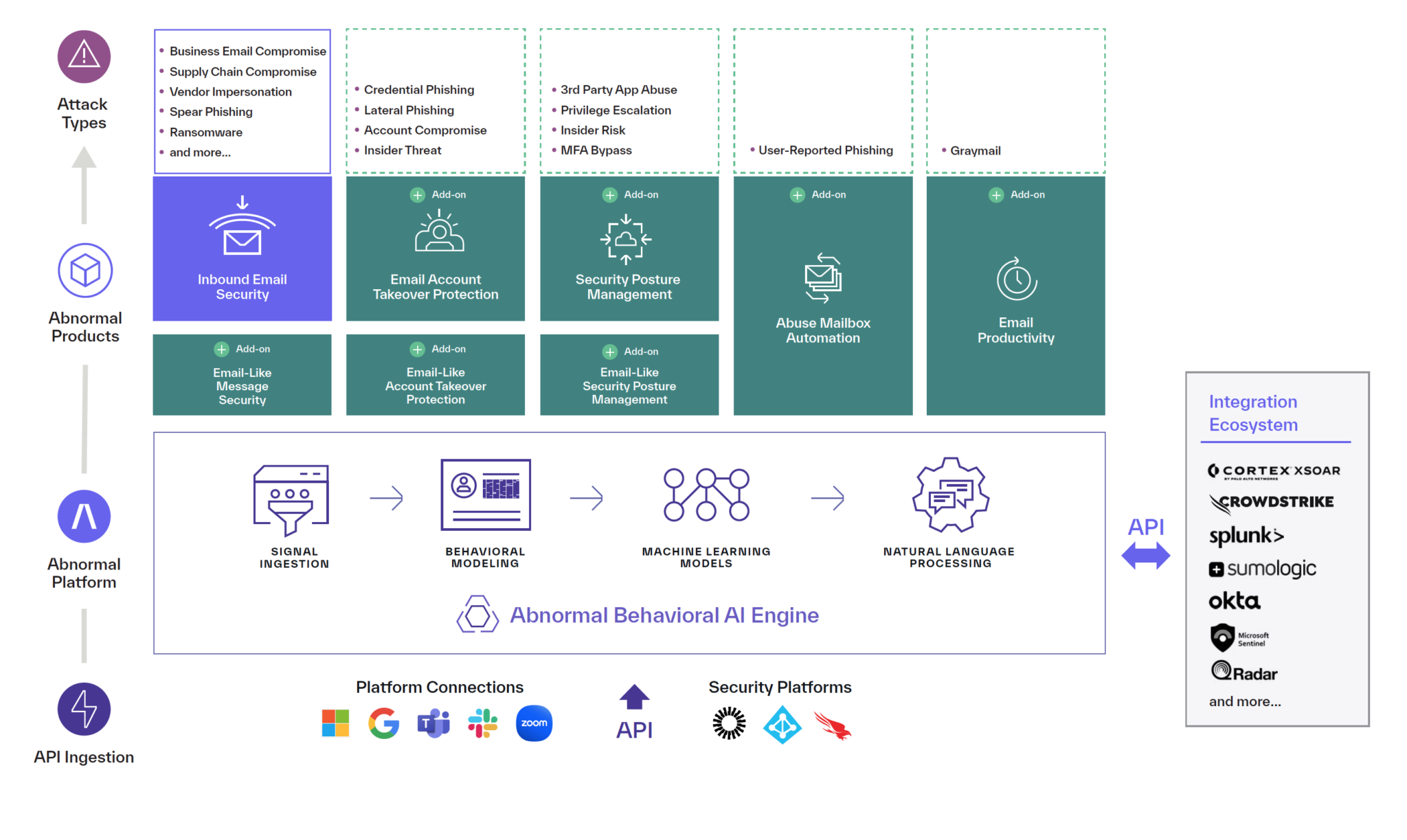The height and width of the screenshot is (840, 1407).
Task: Click the Slack logo under Platform Connections
Action: tap(483, 723)
